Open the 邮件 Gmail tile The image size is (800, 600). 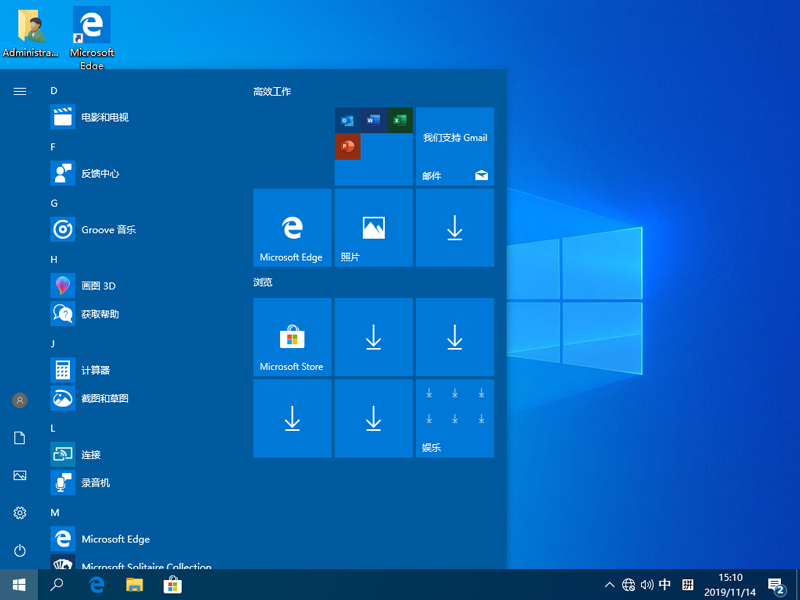[x=454, y=147]
